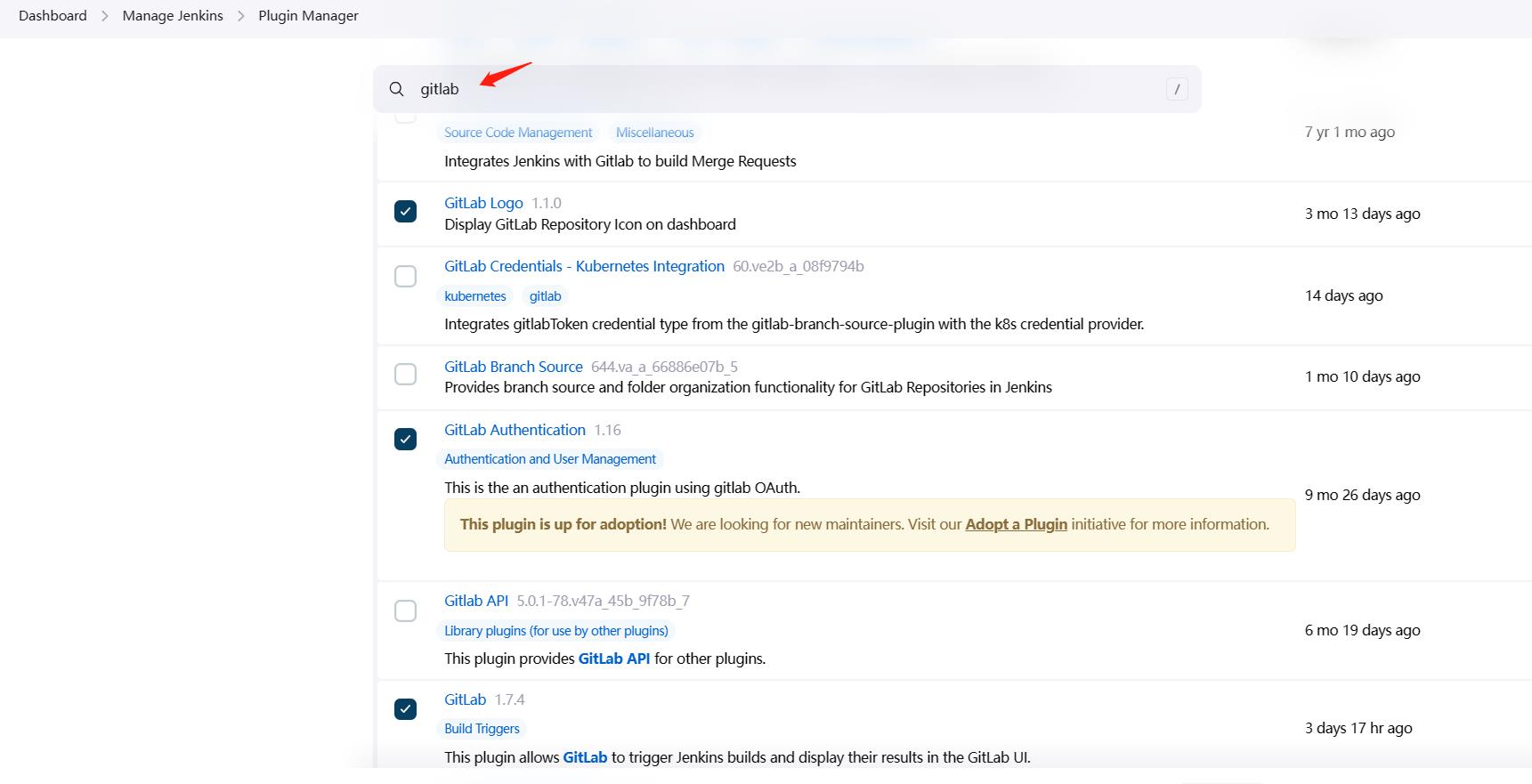Image resolution: width=1532 pixels, height=784 pixels.
Task: Filter by Authentication and User Management tag
Action: coord(550,459)
